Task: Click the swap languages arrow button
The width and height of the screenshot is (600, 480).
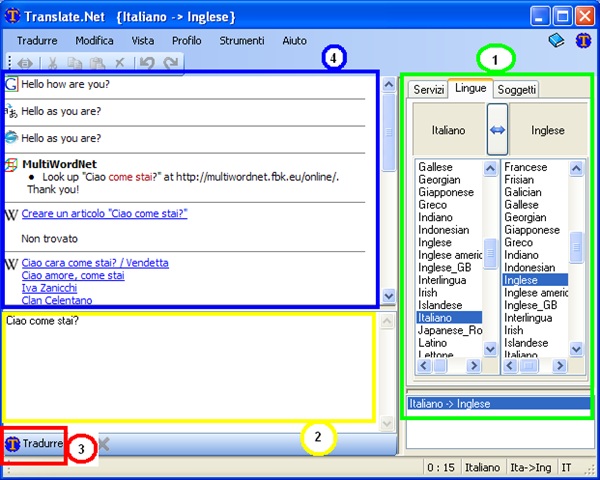Action: pos(497,129)
